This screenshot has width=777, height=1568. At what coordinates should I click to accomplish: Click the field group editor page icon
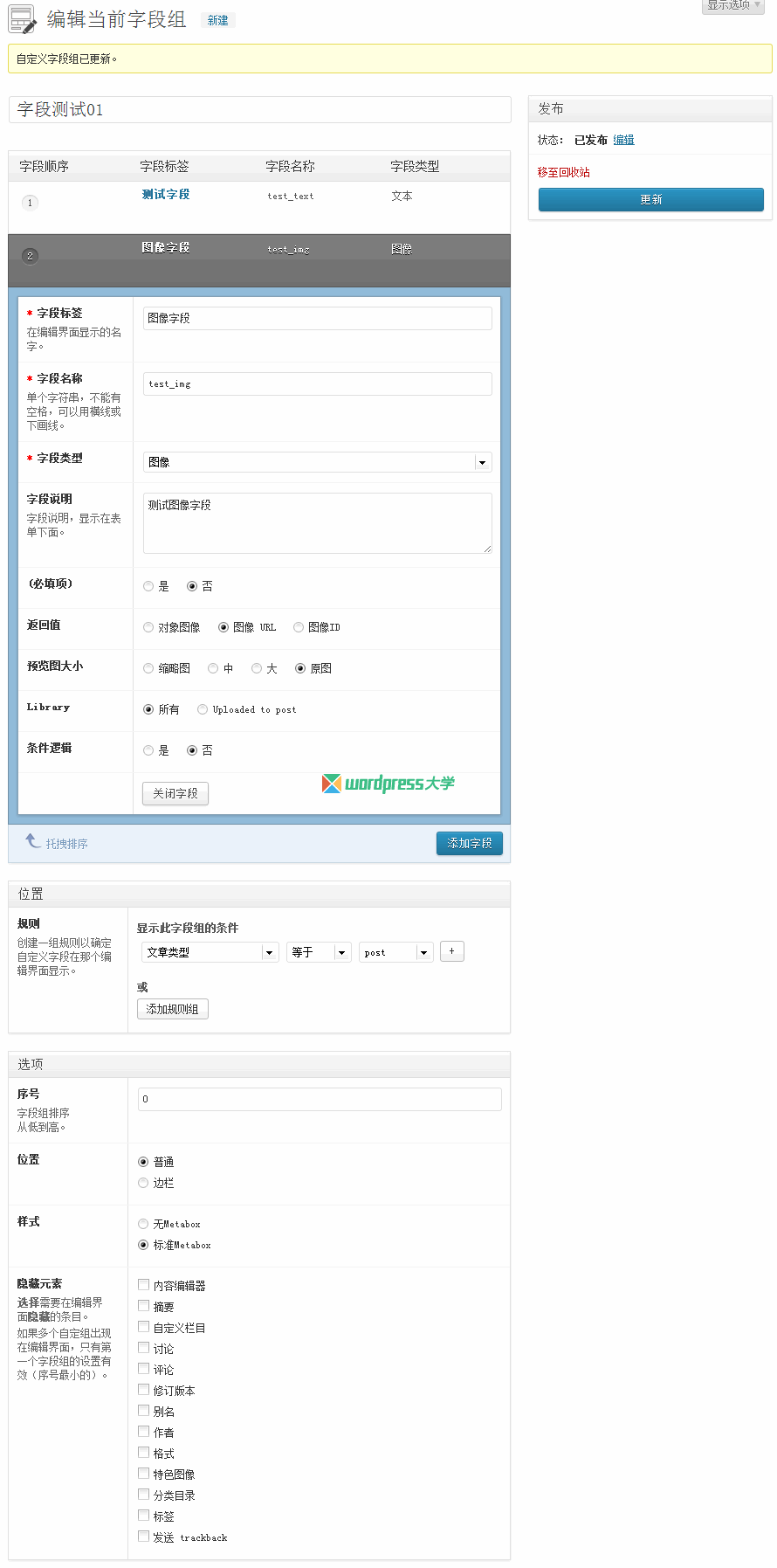click(23, 19)
